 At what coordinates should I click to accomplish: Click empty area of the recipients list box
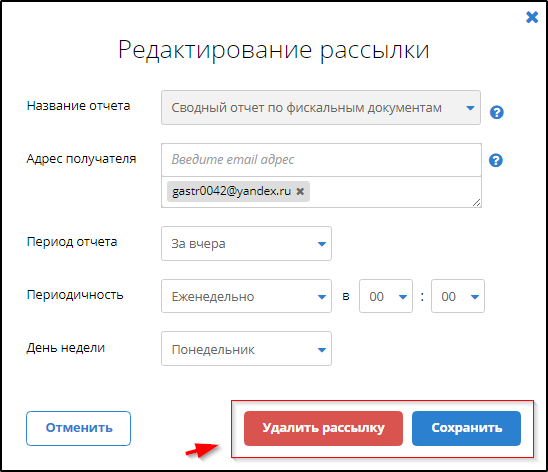390,192
